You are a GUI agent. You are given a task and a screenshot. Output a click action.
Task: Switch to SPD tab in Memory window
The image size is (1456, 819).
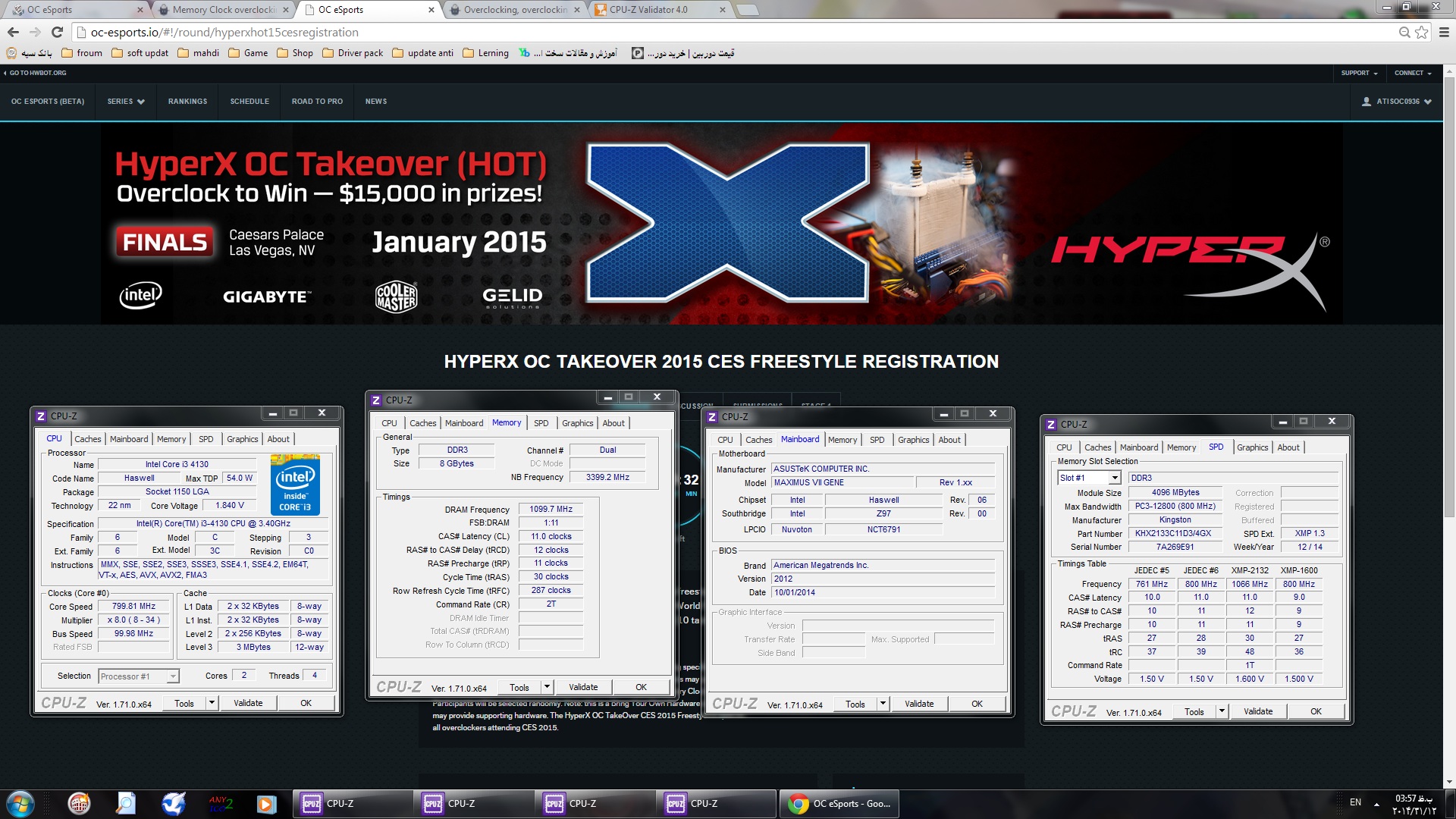(x=541, y=423)
